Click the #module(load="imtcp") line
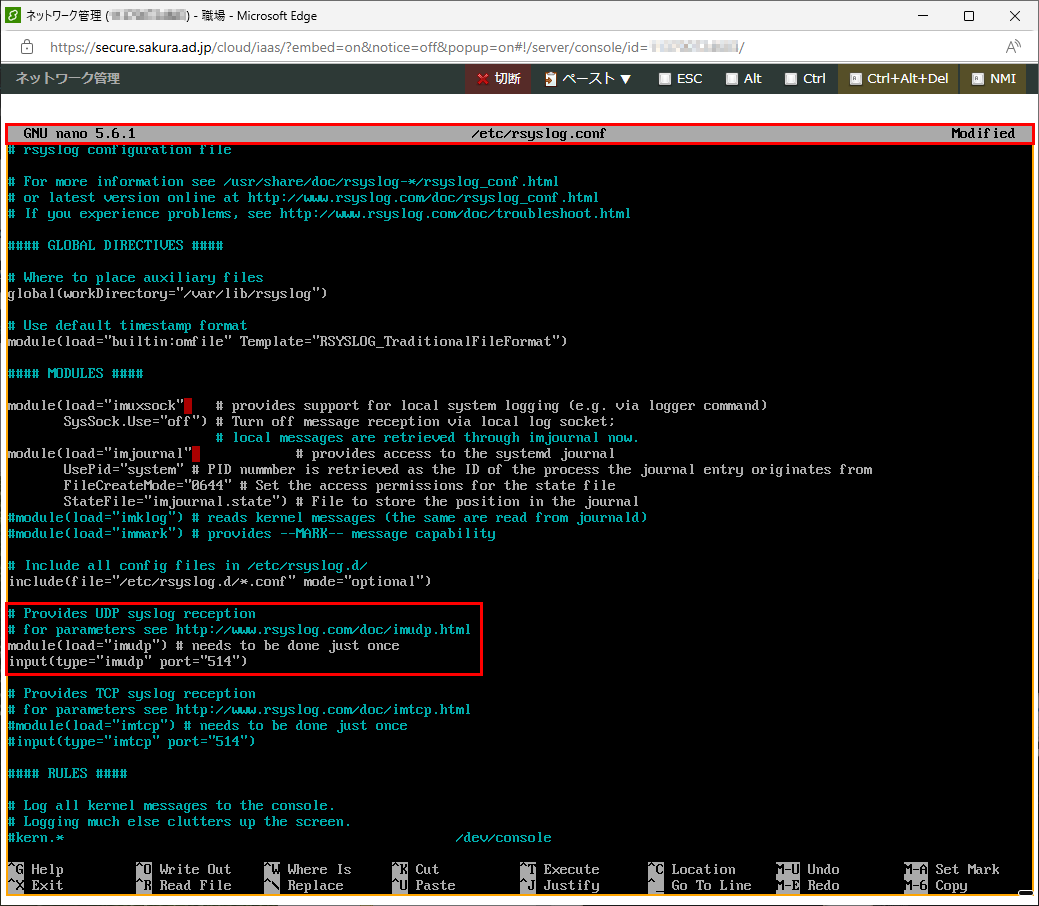This screenshot has height=906, width=1039. pos(208,726)
